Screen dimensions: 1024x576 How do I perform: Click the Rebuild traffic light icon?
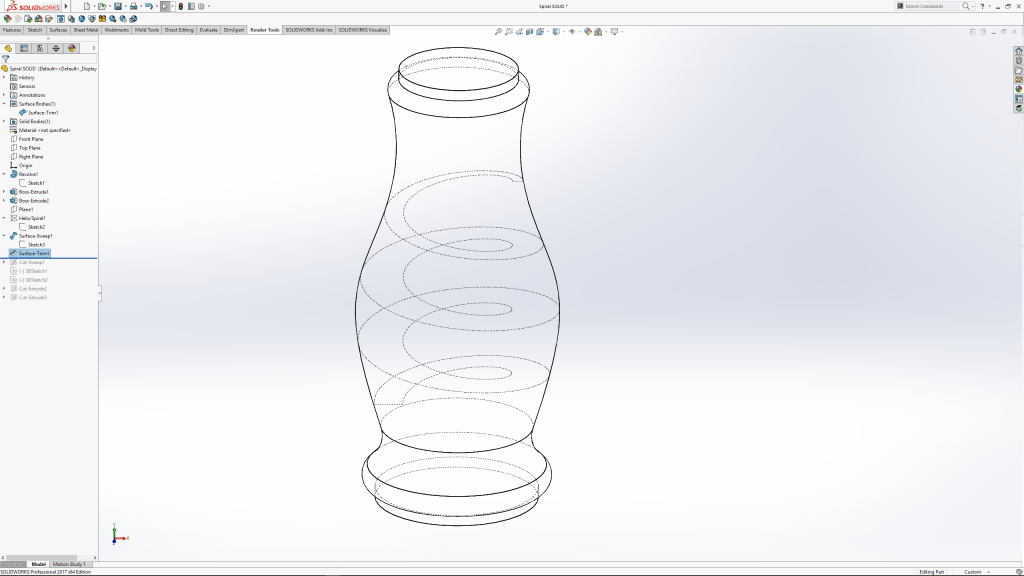(180, 6)
